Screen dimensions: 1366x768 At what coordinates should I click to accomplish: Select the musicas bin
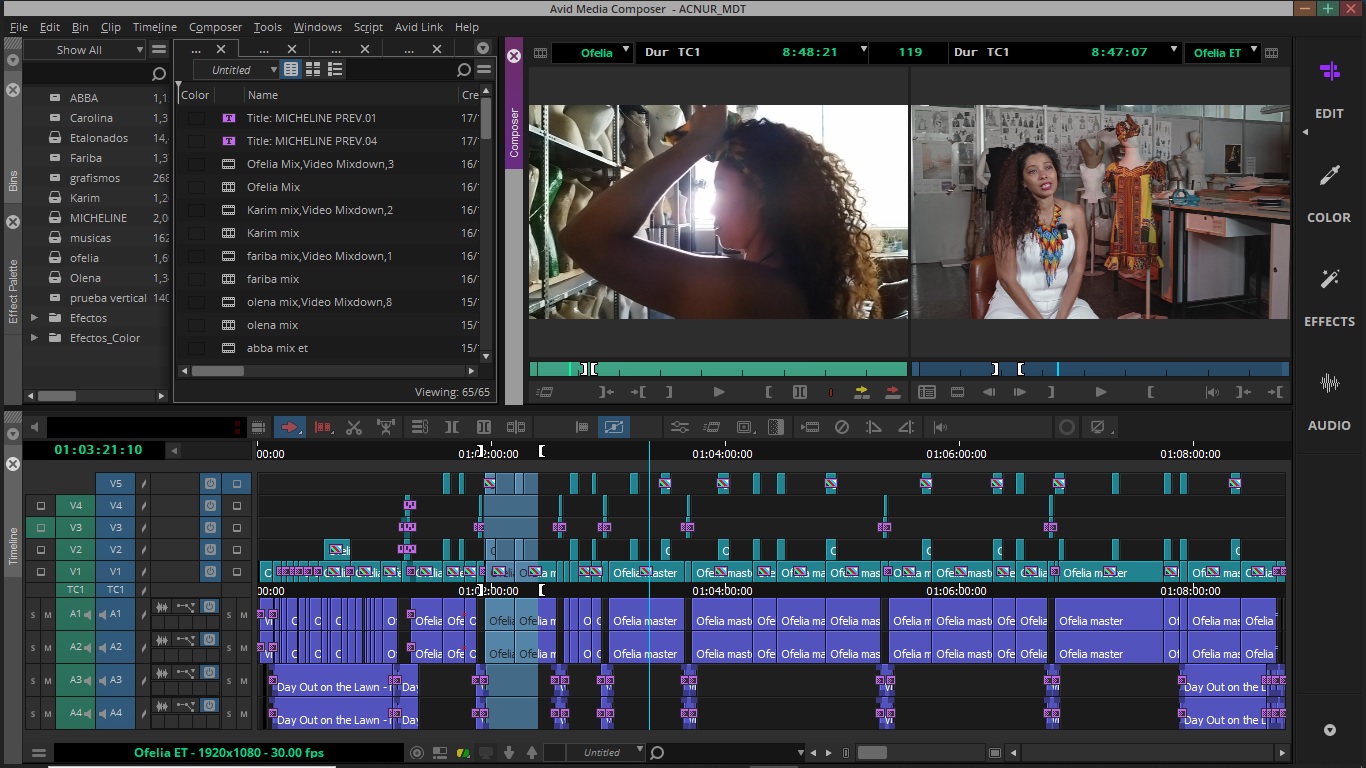click(90, 238)
